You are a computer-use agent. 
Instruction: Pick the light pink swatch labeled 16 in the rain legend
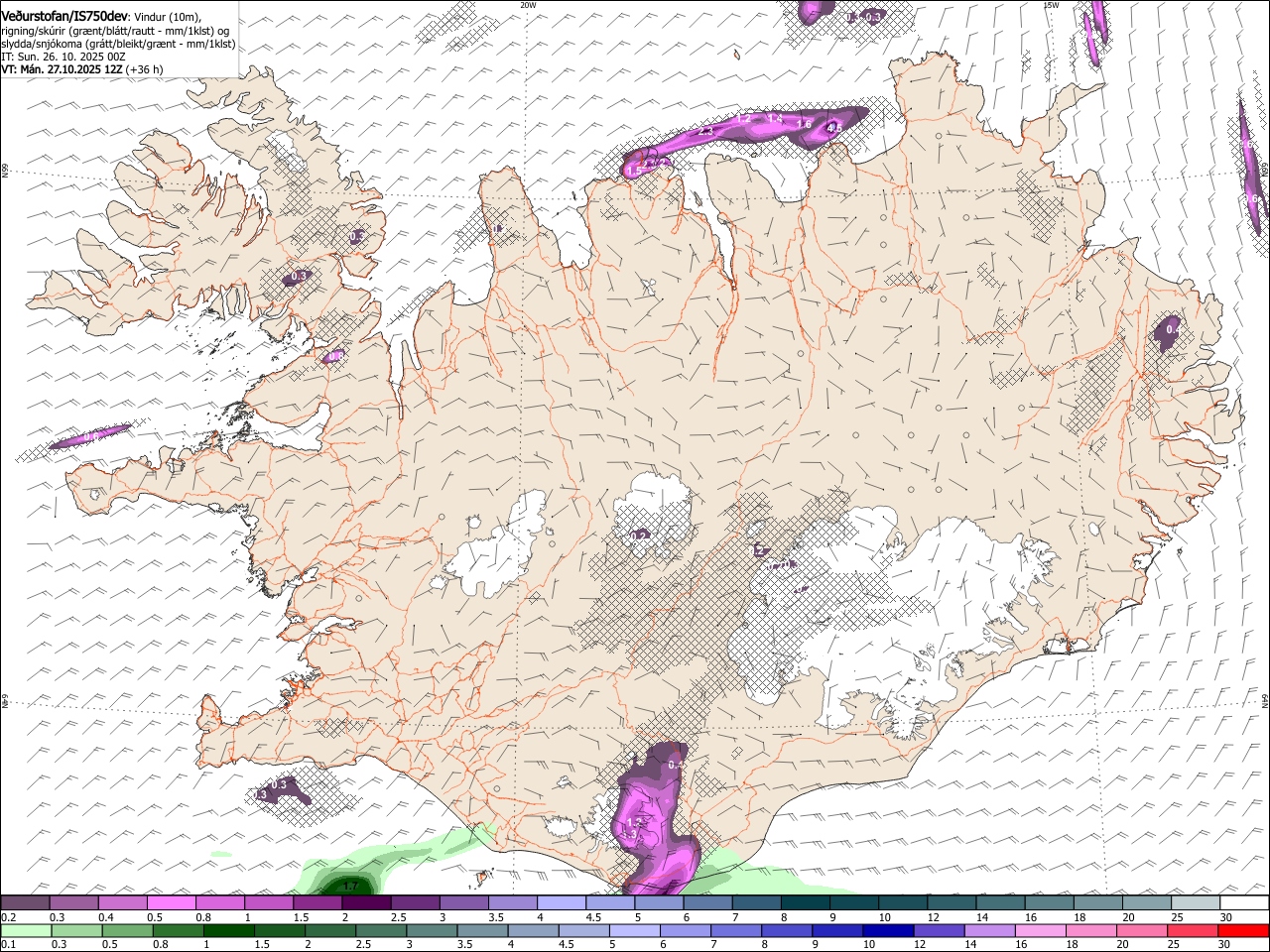(x=1040, y=930)
